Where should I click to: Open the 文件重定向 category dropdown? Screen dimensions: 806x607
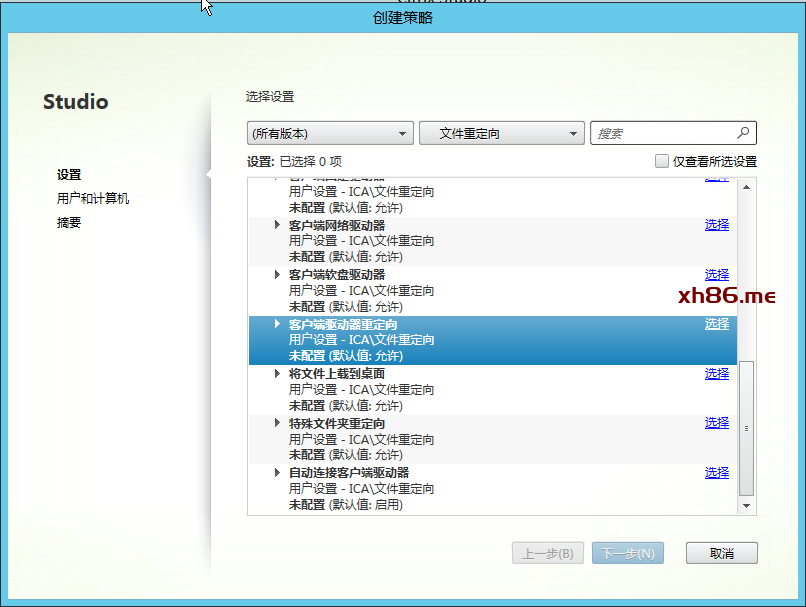tap(501, 133)
